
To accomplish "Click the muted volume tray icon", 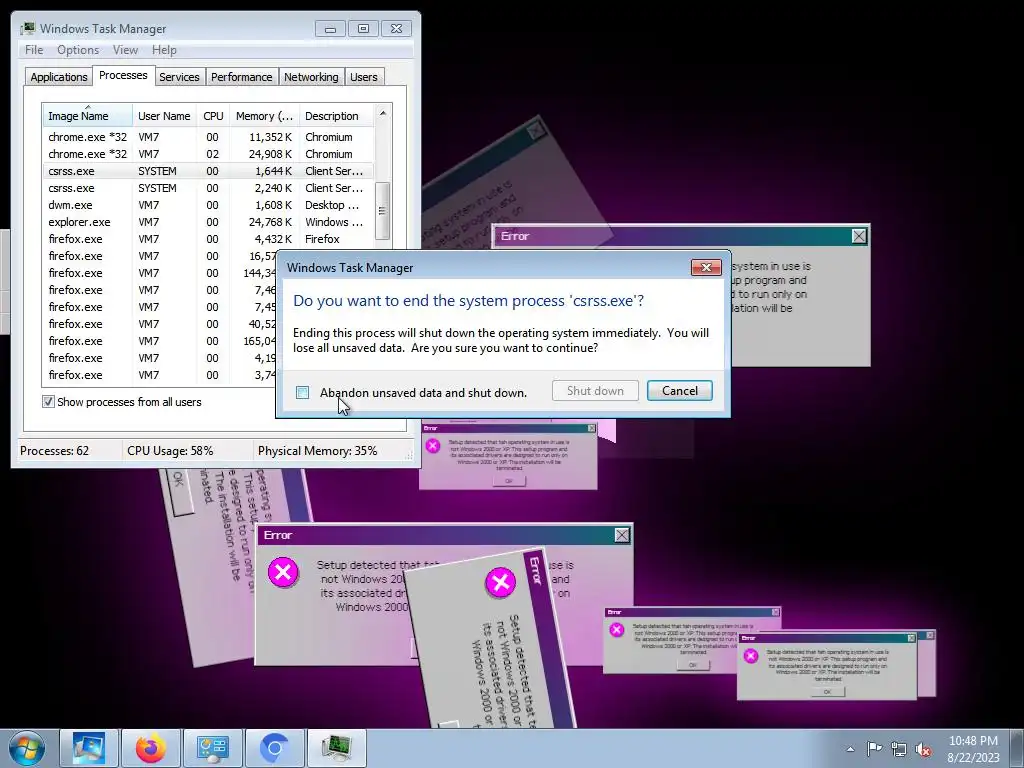I will 923,749.
